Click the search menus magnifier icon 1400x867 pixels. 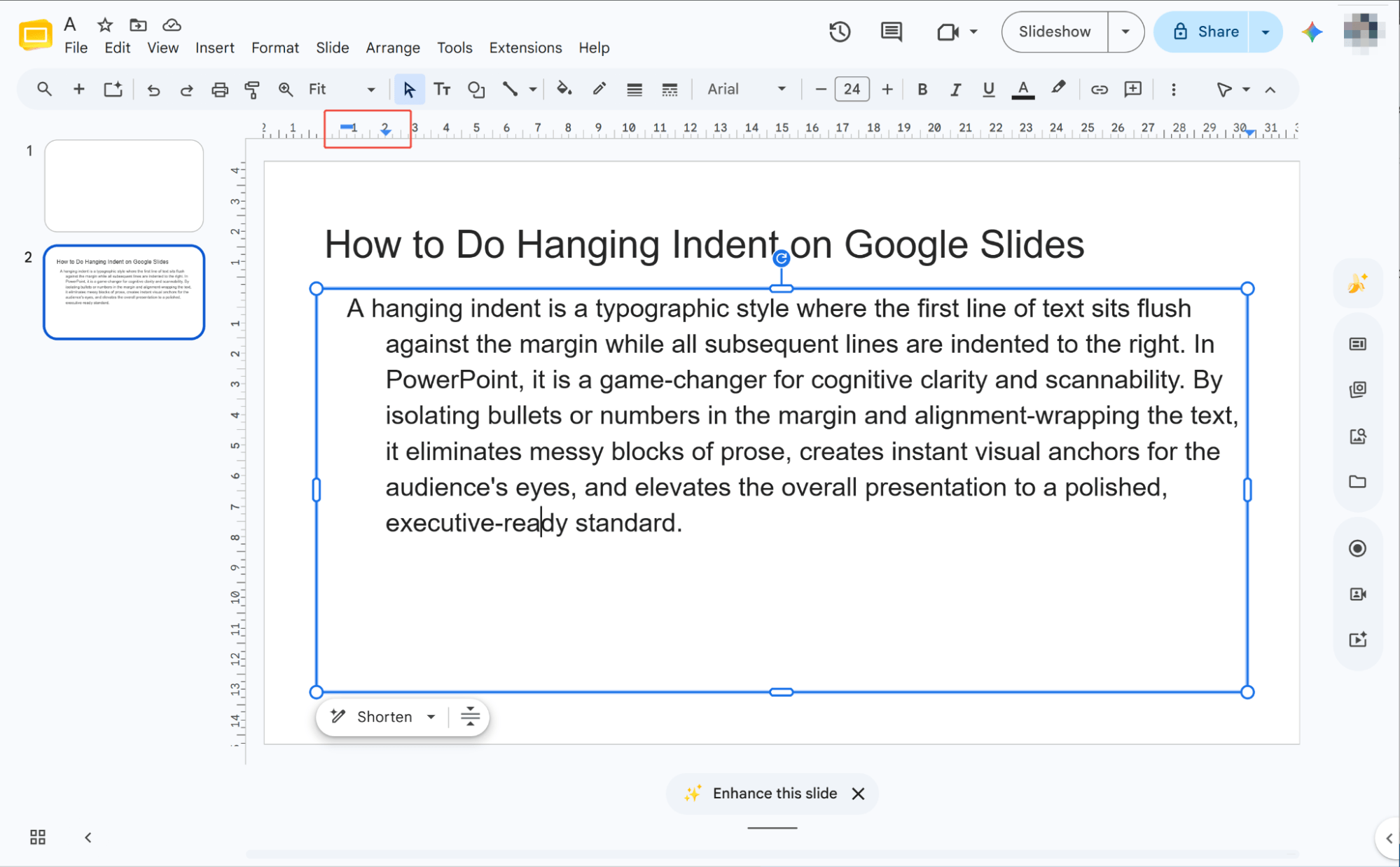click(44, 89)
